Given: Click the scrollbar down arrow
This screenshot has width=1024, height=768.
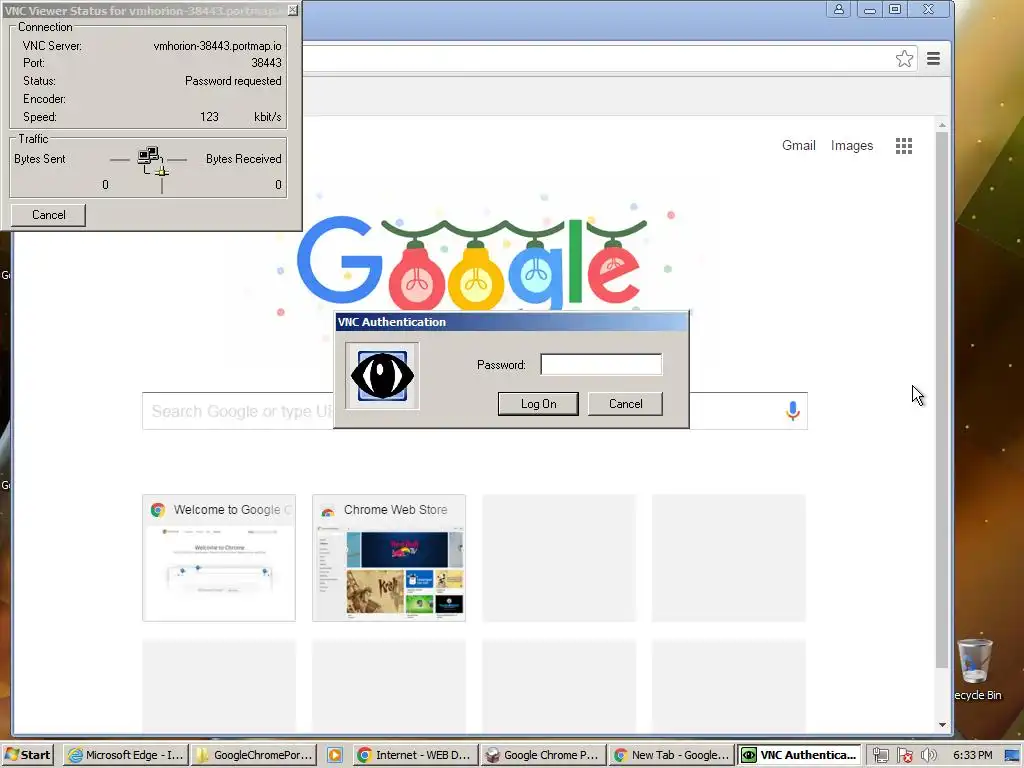Looking at the screenshot, I should click(x=942, y=724).
